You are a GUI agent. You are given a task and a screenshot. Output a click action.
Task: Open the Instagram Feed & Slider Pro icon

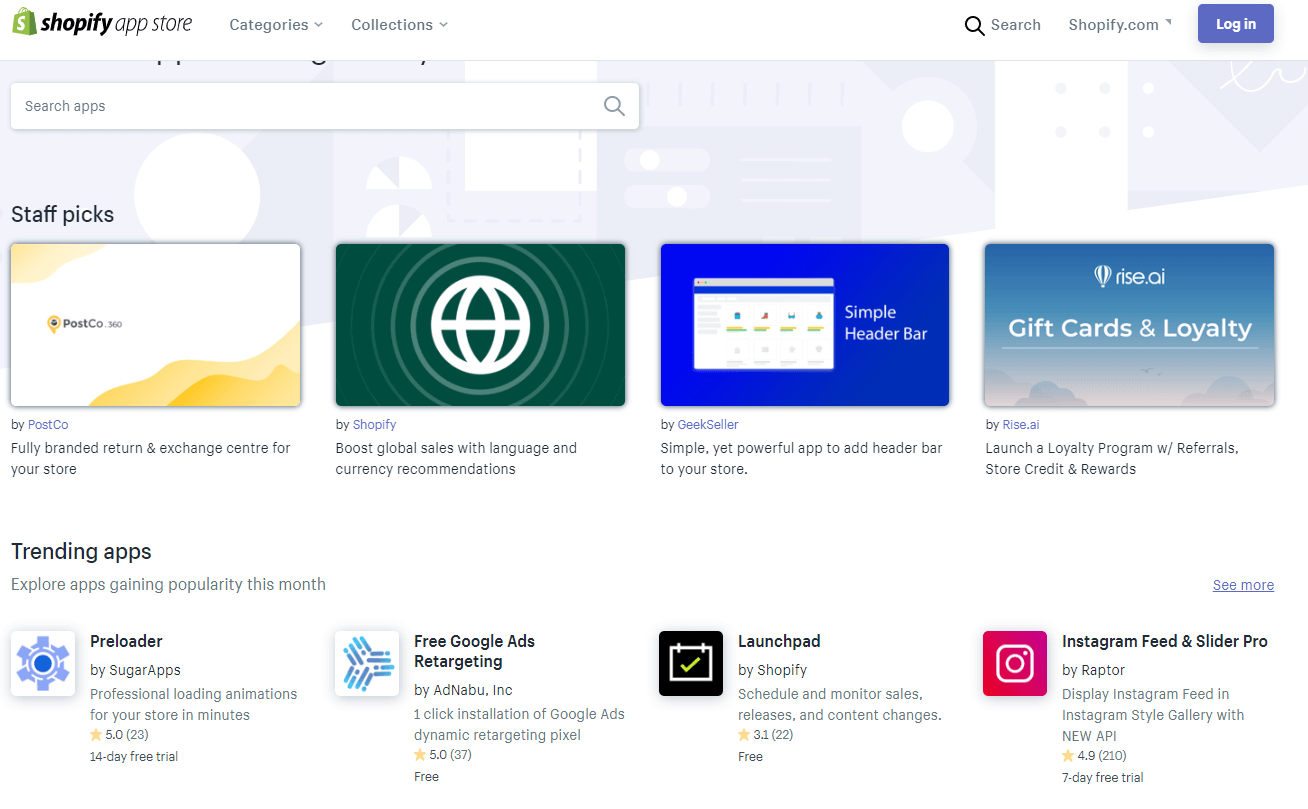click(1015, 663)
